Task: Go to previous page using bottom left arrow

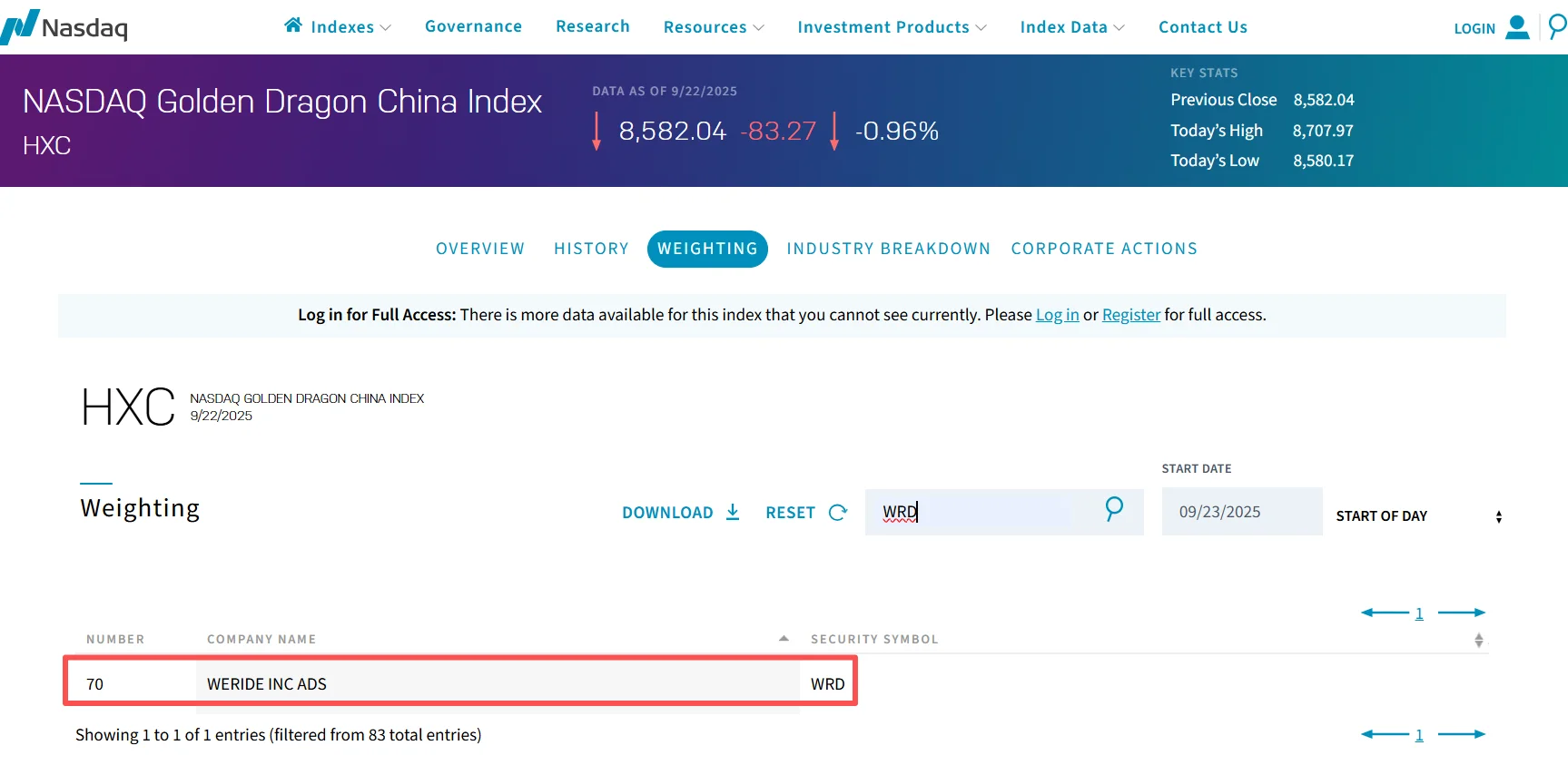Action: click(x=1385, y=734)
